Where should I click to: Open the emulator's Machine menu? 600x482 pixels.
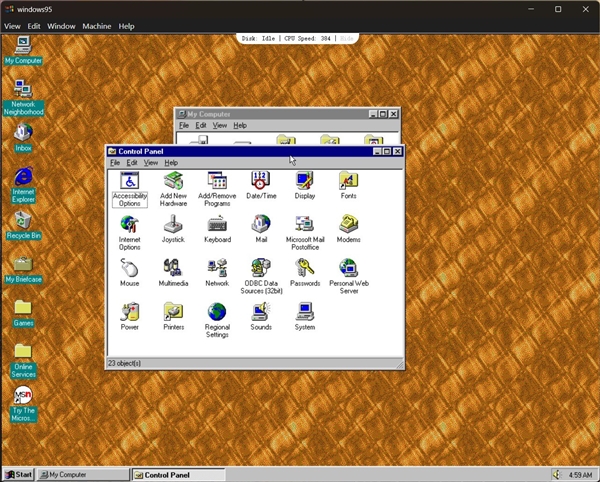tap(97, 26)
